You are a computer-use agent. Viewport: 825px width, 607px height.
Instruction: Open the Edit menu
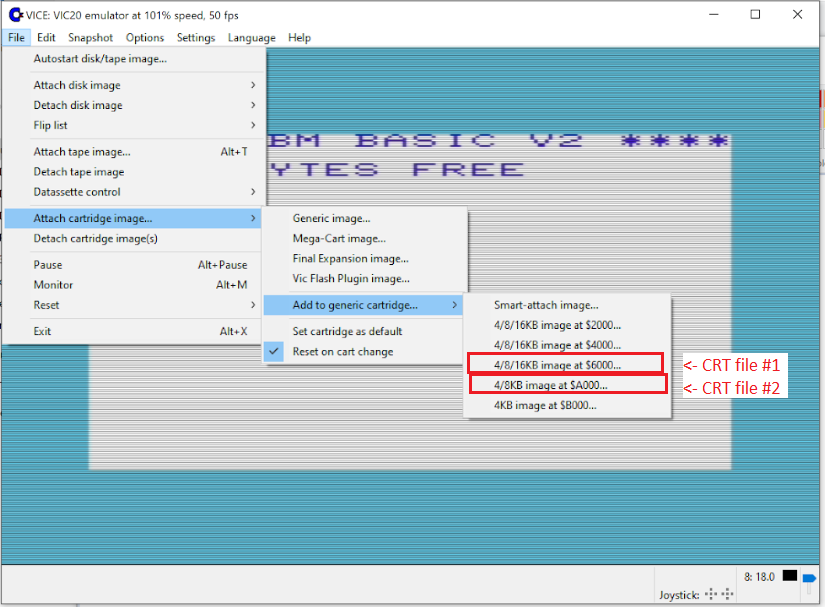point(46,37)
